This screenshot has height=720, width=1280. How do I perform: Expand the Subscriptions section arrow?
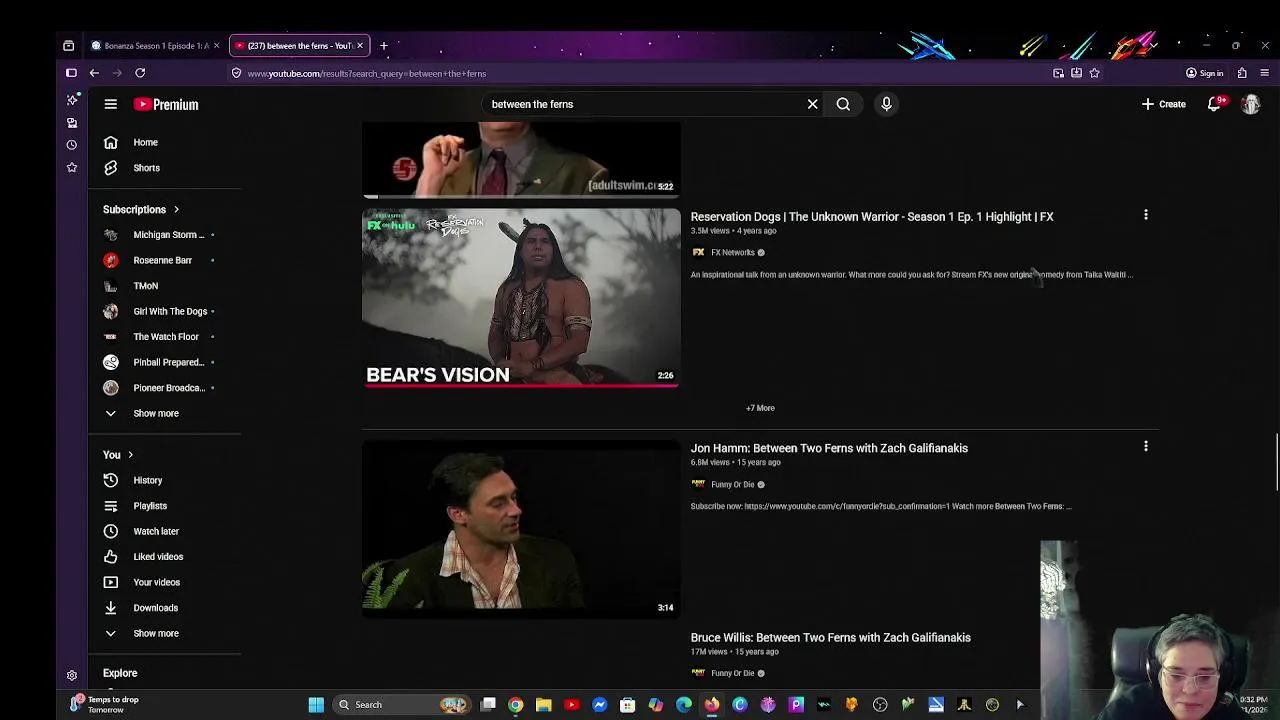[x=176, y=210]
